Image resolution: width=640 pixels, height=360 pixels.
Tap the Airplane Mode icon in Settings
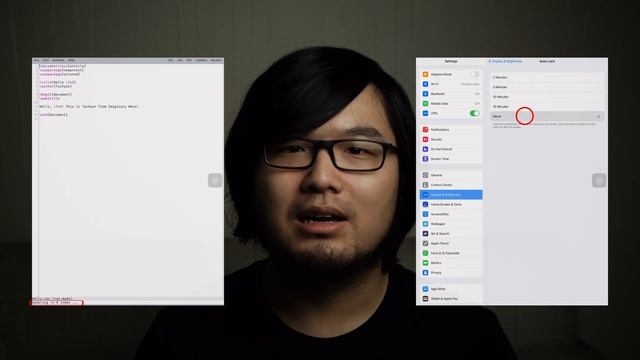tap(425, 74)
